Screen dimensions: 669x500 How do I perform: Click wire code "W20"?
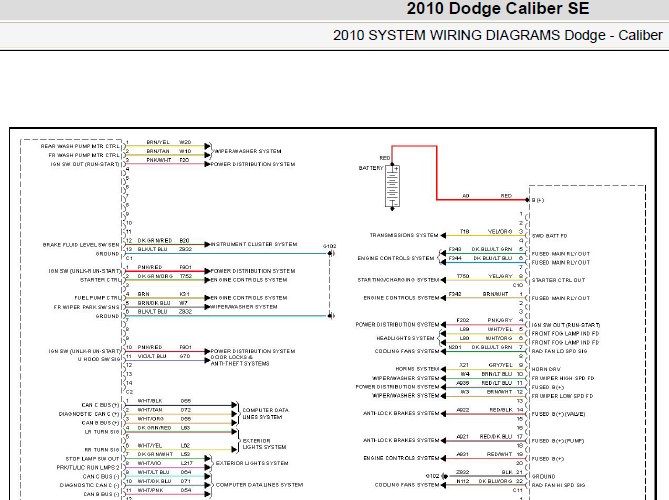185,142
